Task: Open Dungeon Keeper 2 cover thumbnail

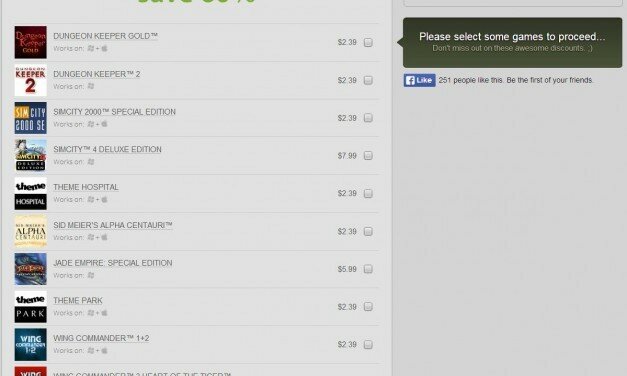Action: click(30, 80)
